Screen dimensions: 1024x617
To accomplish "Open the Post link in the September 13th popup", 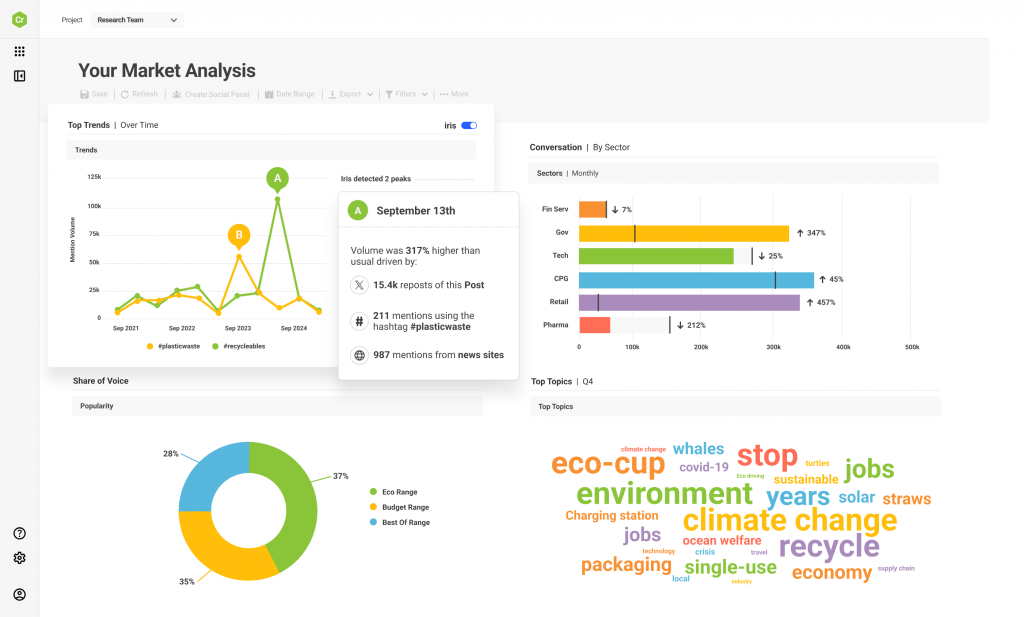I will 474,285.
